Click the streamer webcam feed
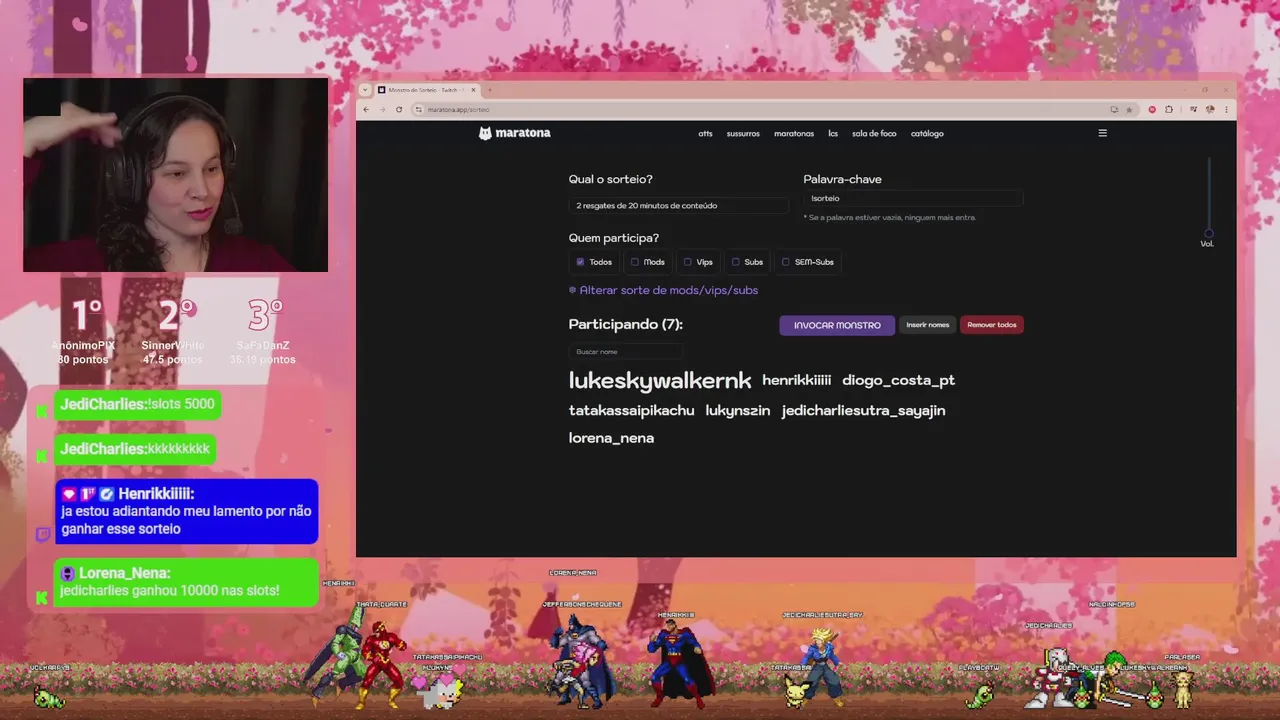Screen dimensions: 1280x720 point(175,175)
